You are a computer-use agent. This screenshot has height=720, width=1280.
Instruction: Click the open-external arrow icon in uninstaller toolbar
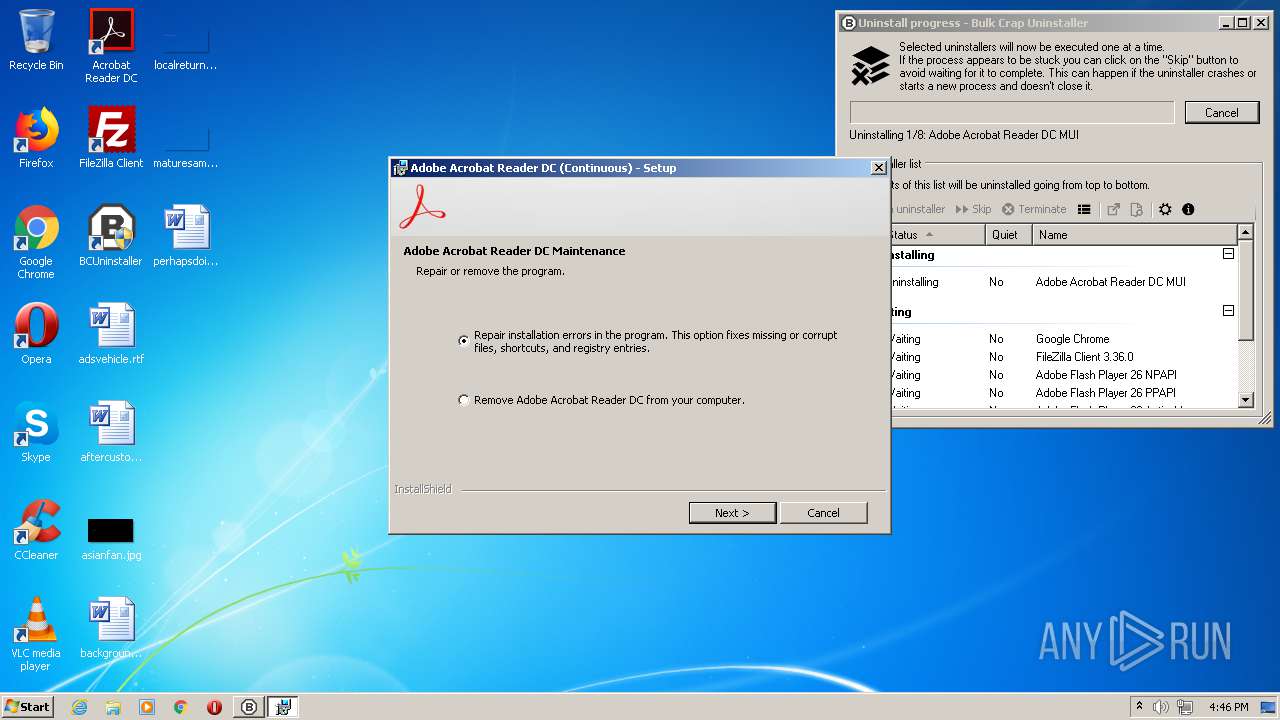pos(1113,209)
